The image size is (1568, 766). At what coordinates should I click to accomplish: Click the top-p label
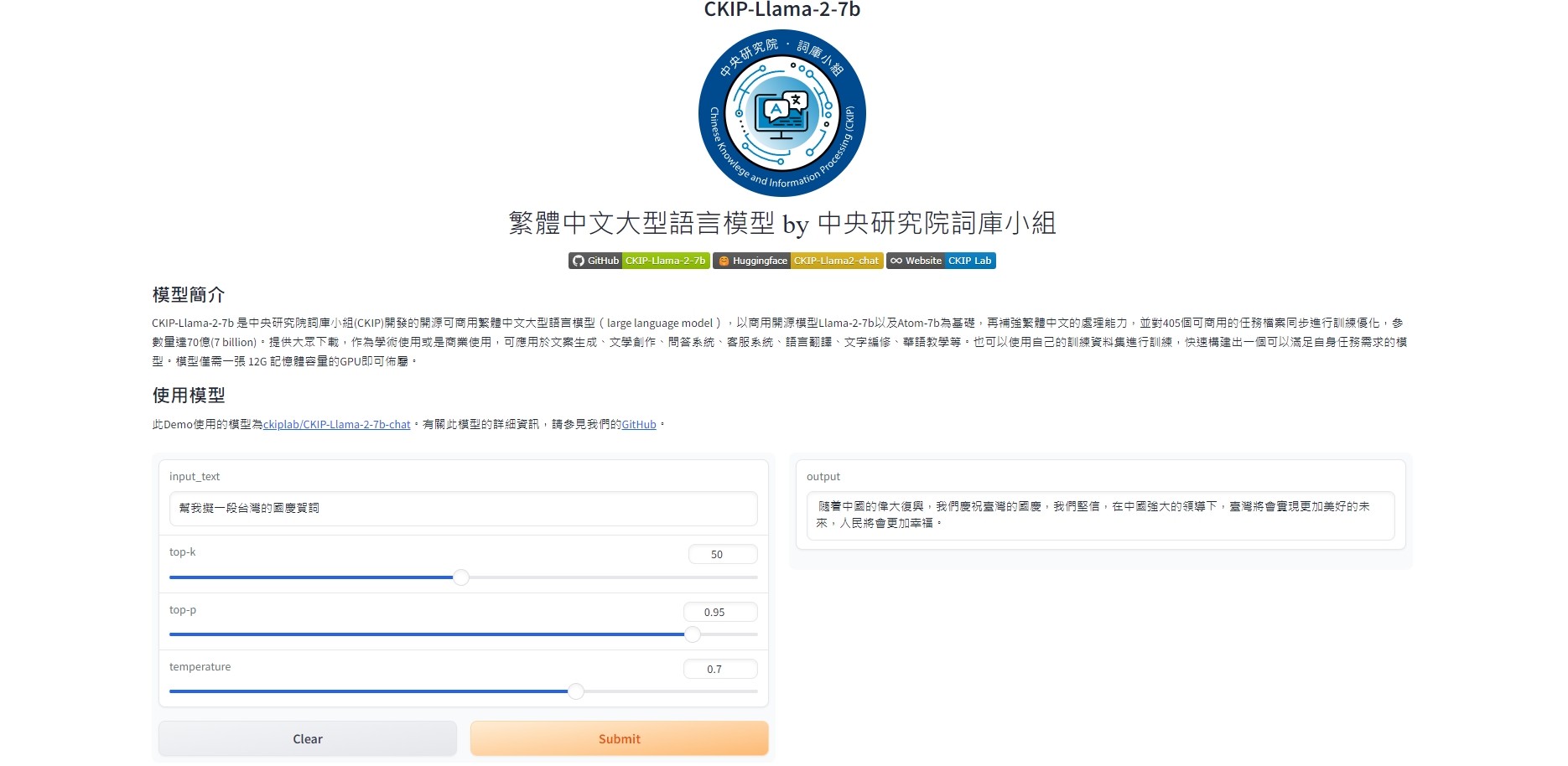(x=183, y=610)
